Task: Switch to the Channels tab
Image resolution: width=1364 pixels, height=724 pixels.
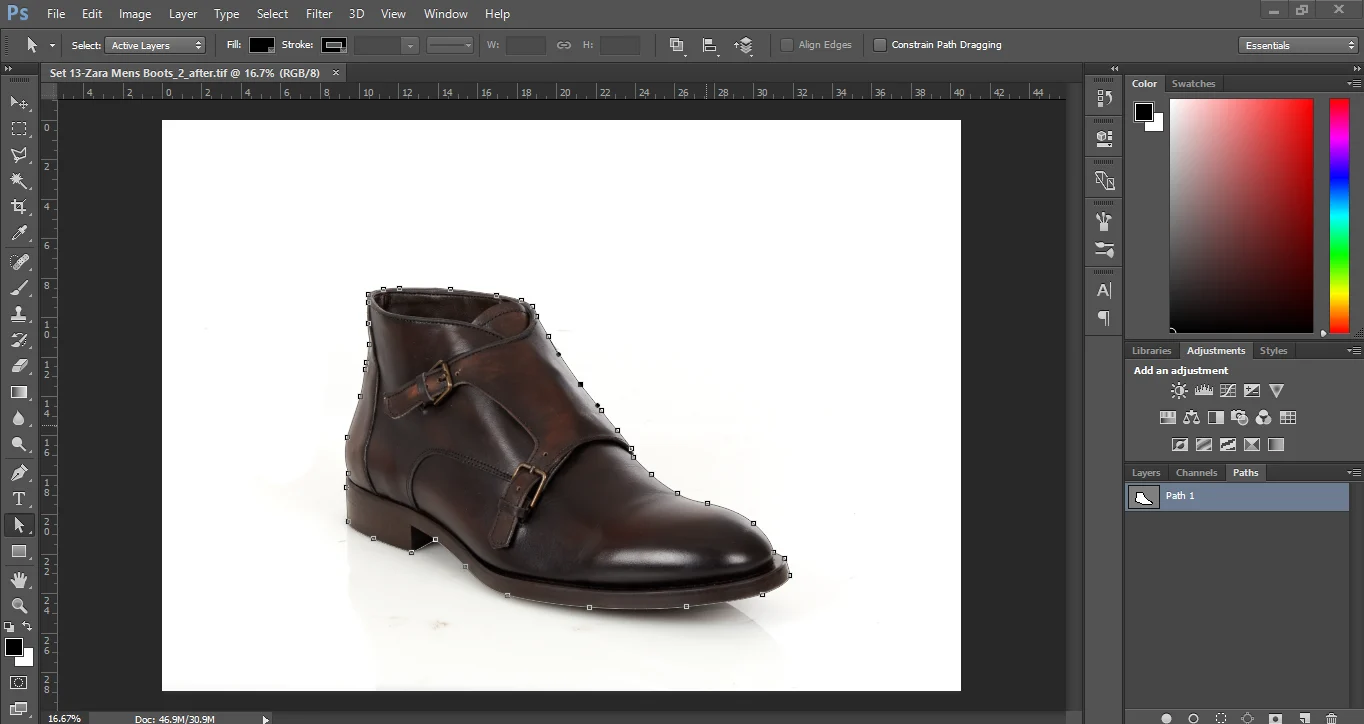Action: [x=1196, y=472]
